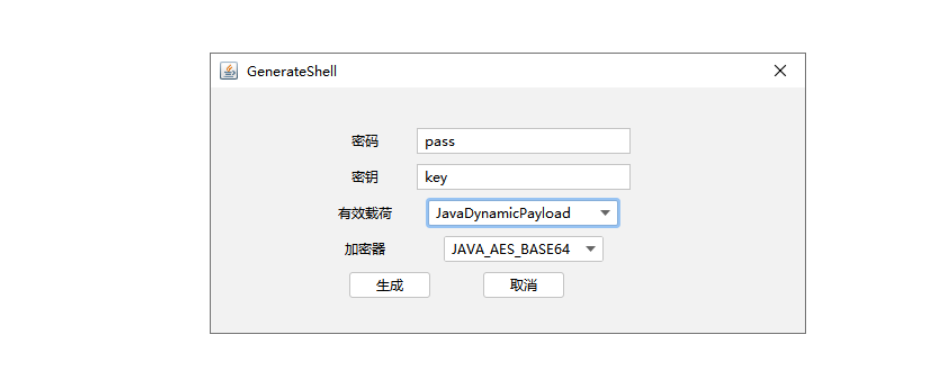Click the Java coffee cup window icon
The width and height of the screenshot is (925, 379).
[228, 71]
